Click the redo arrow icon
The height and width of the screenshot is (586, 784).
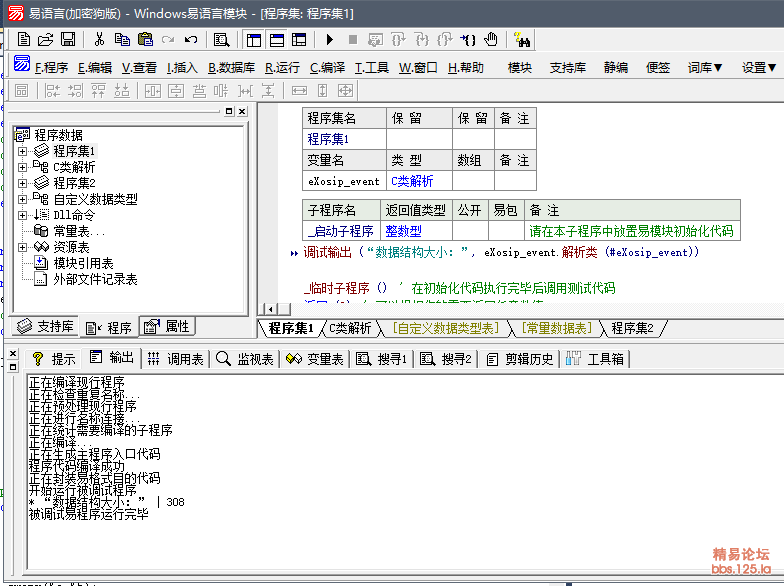pos(168,40)
